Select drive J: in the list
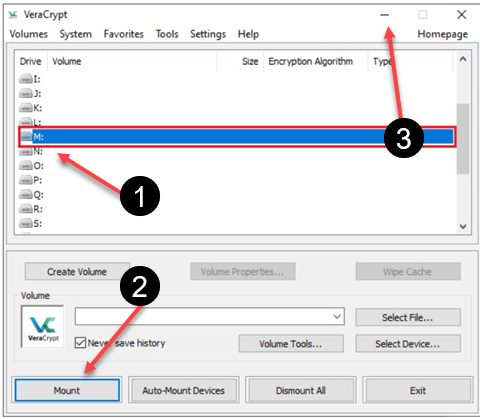Screen dimensions: 480x419 [x=30, y=94]
